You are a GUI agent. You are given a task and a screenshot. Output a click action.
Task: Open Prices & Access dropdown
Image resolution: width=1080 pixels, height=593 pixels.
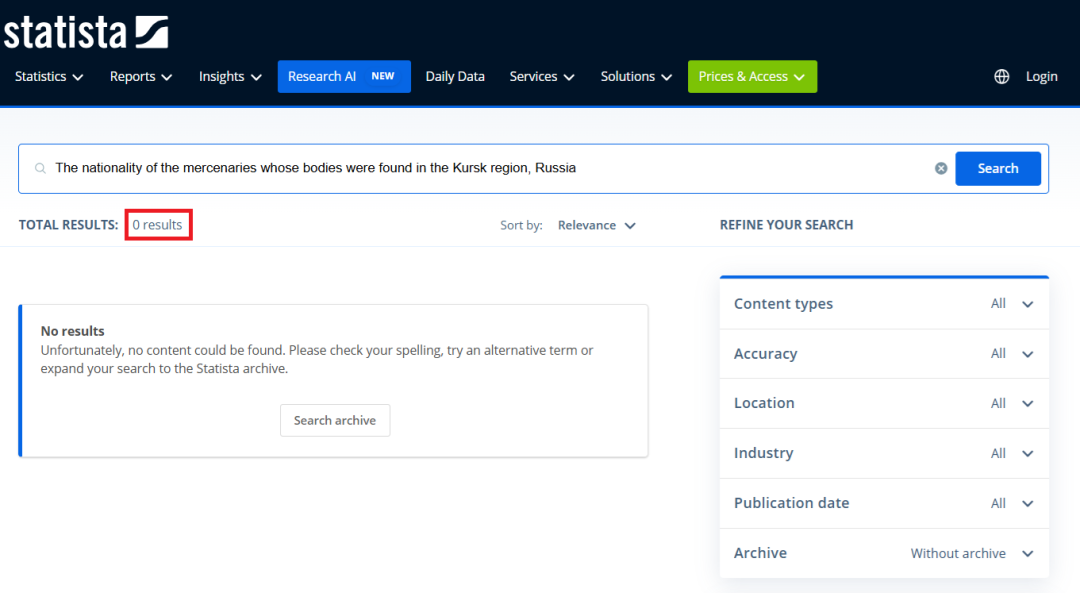point(752,76)
